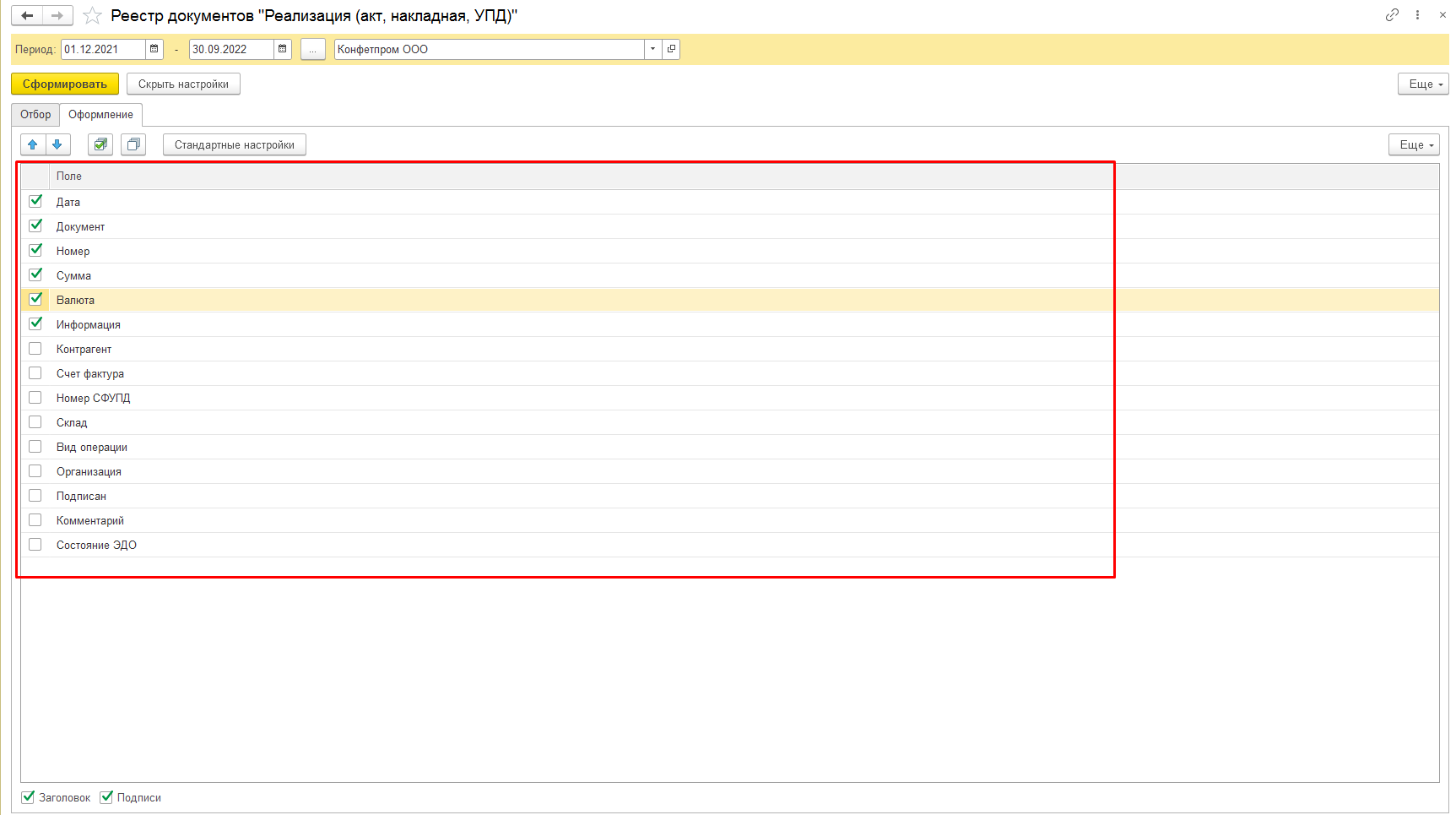Add report to favorites with star icon
This screenshot has height=815, width=1456.
point(92,16)
